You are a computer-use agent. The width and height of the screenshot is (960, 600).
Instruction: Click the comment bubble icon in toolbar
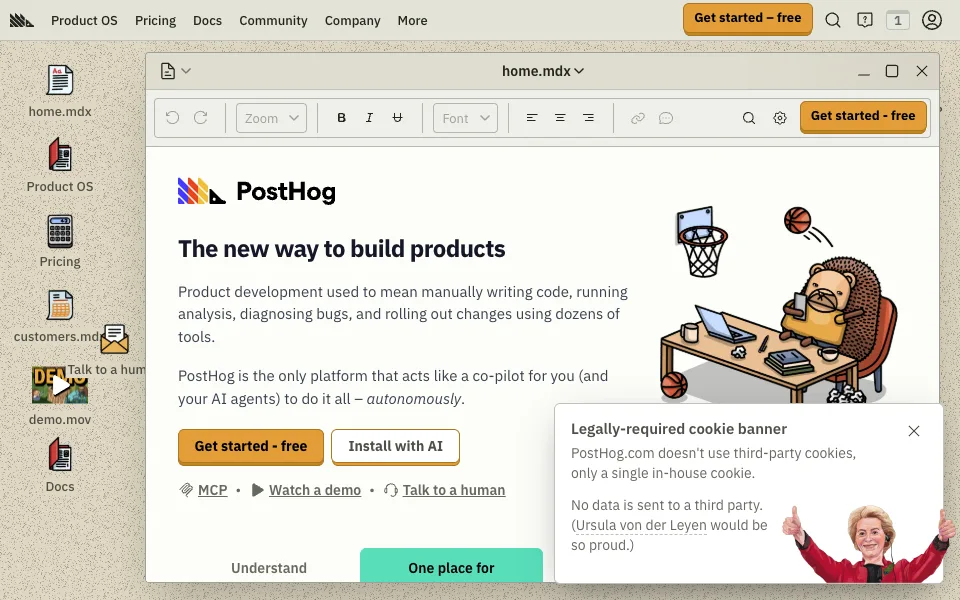(666, 118)
